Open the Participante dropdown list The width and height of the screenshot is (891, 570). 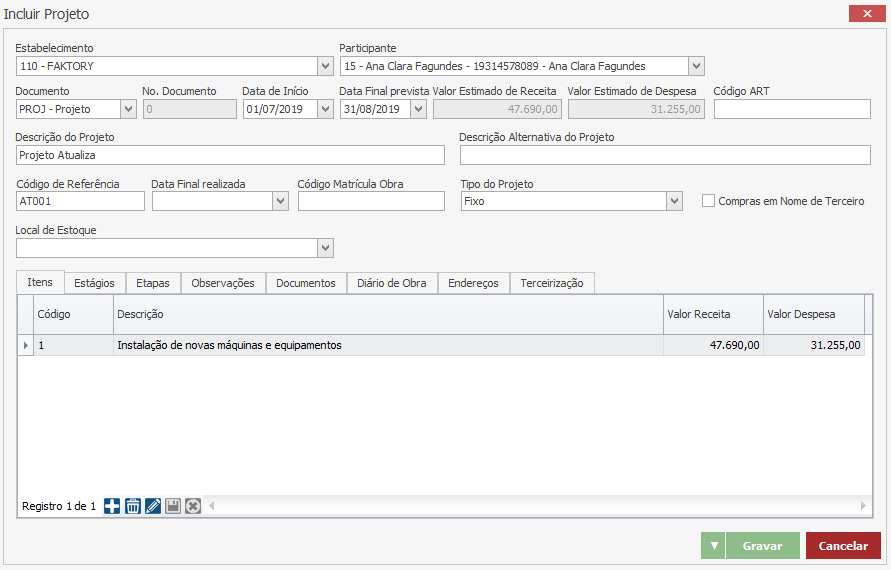point(697,67)
